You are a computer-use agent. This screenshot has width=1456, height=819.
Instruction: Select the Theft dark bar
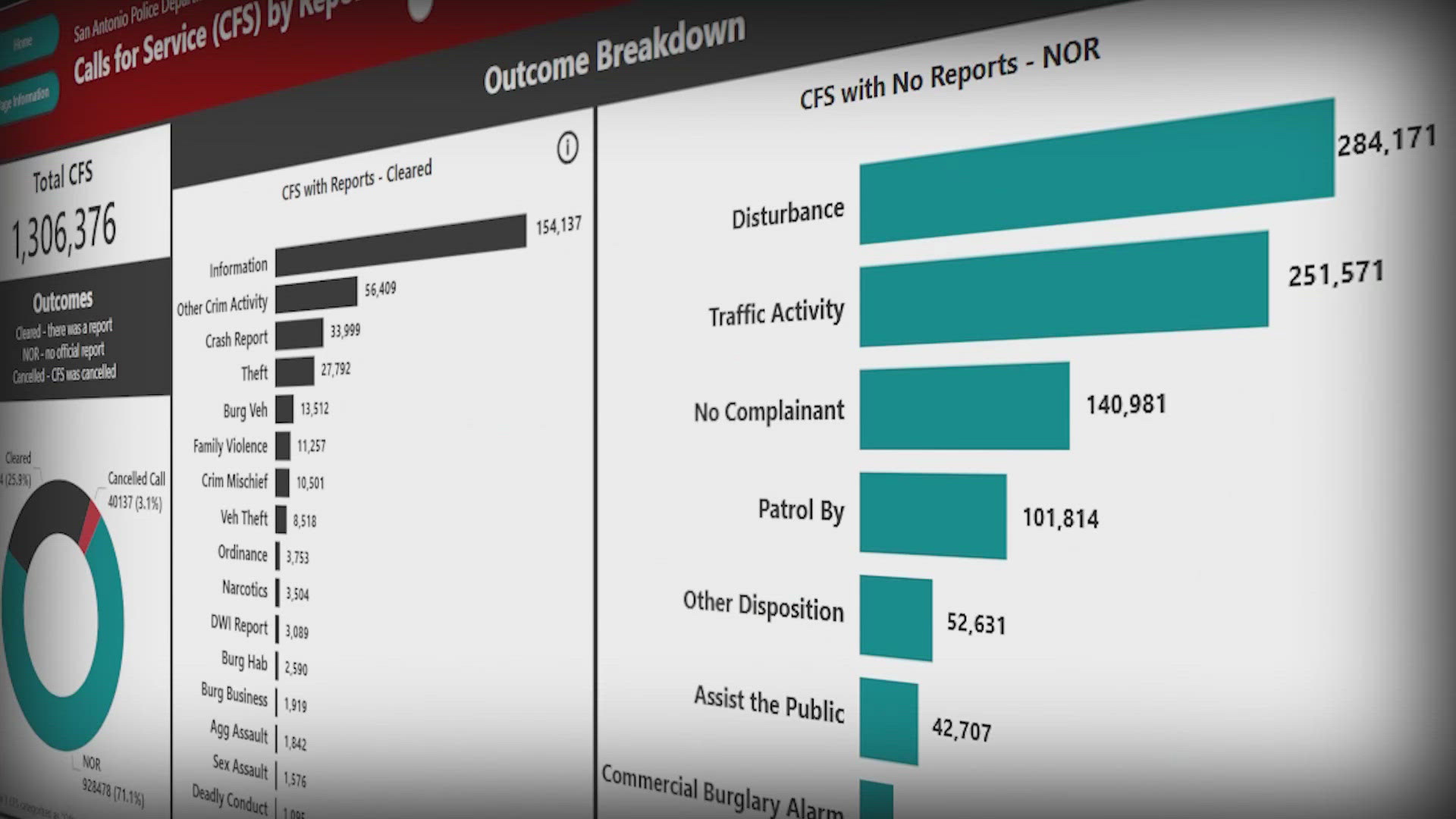point(294,372)
